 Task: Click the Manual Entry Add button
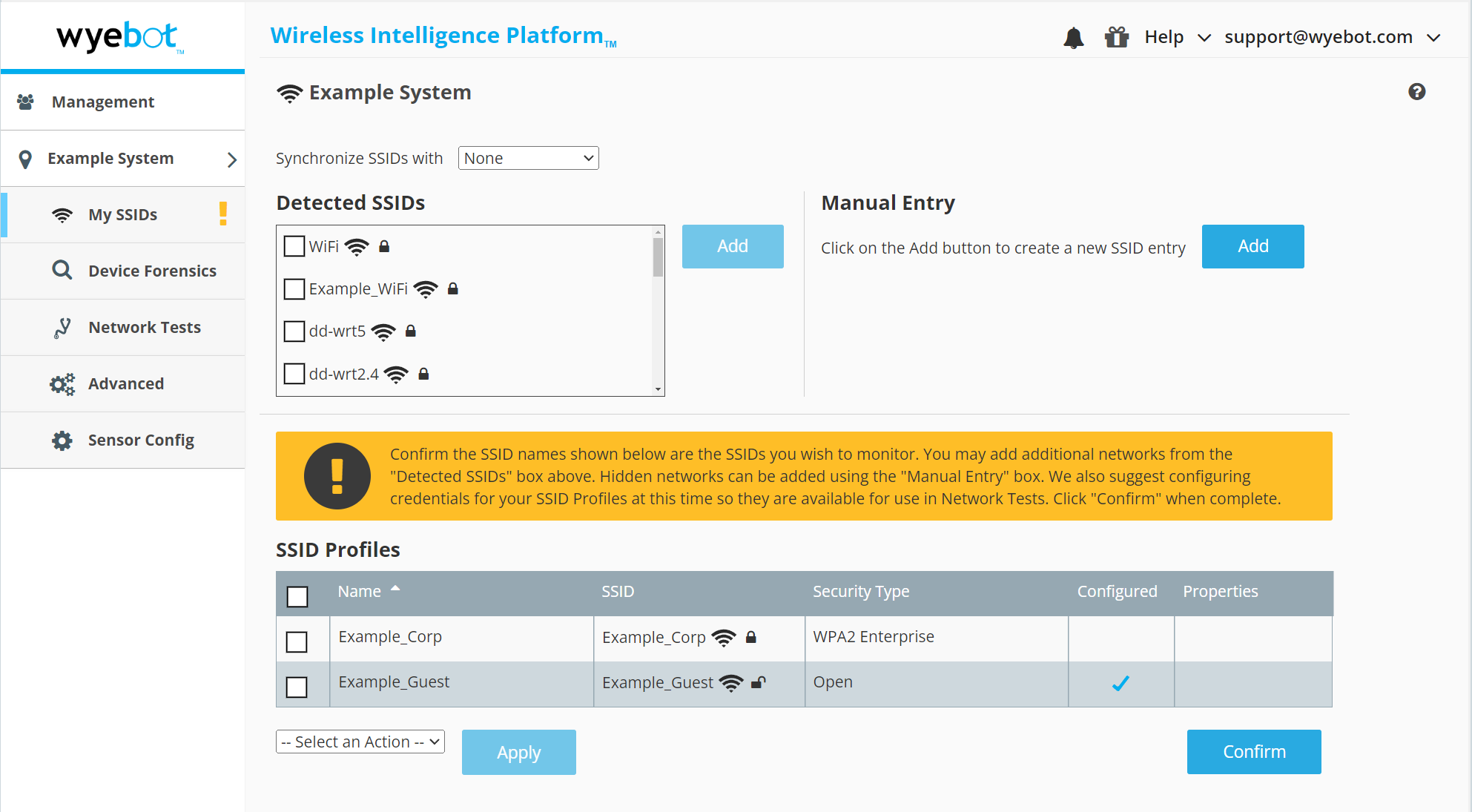(1252, 246)
